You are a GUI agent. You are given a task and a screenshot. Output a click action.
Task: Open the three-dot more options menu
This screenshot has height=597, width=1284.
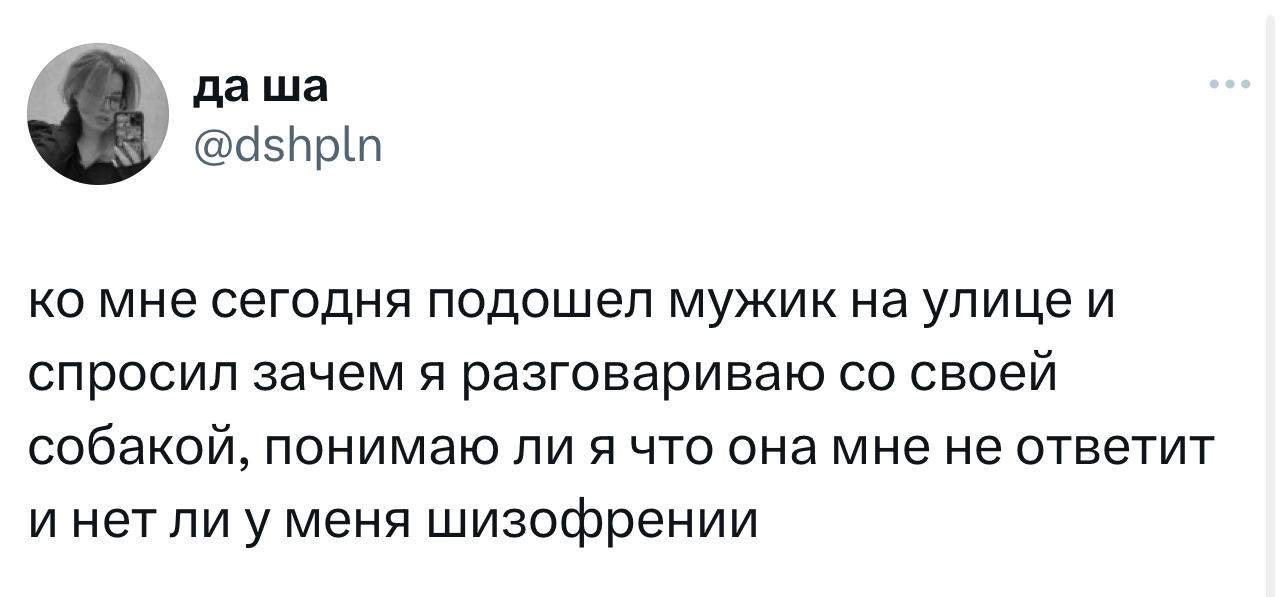(1229, 85)
